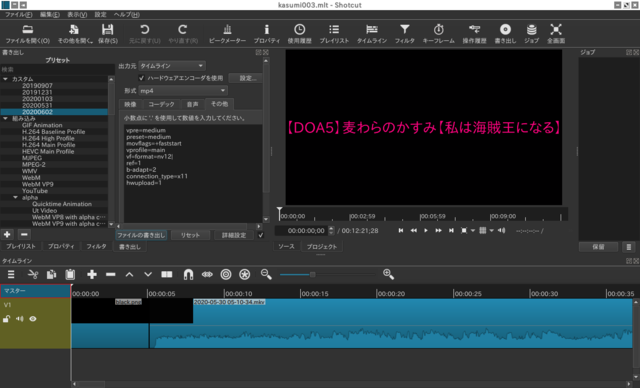Screen dimensions: 640x388
Task: Toggle ripple all tracks asterisk icon
Action: (x=244, y=275)
